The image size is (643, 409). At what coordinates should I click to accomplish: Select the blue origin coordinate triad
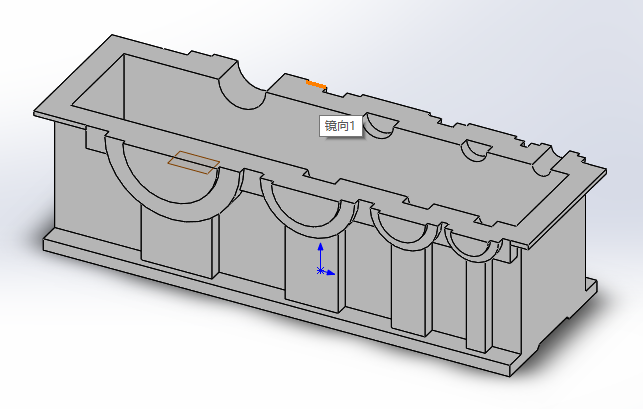click(326, 259)
